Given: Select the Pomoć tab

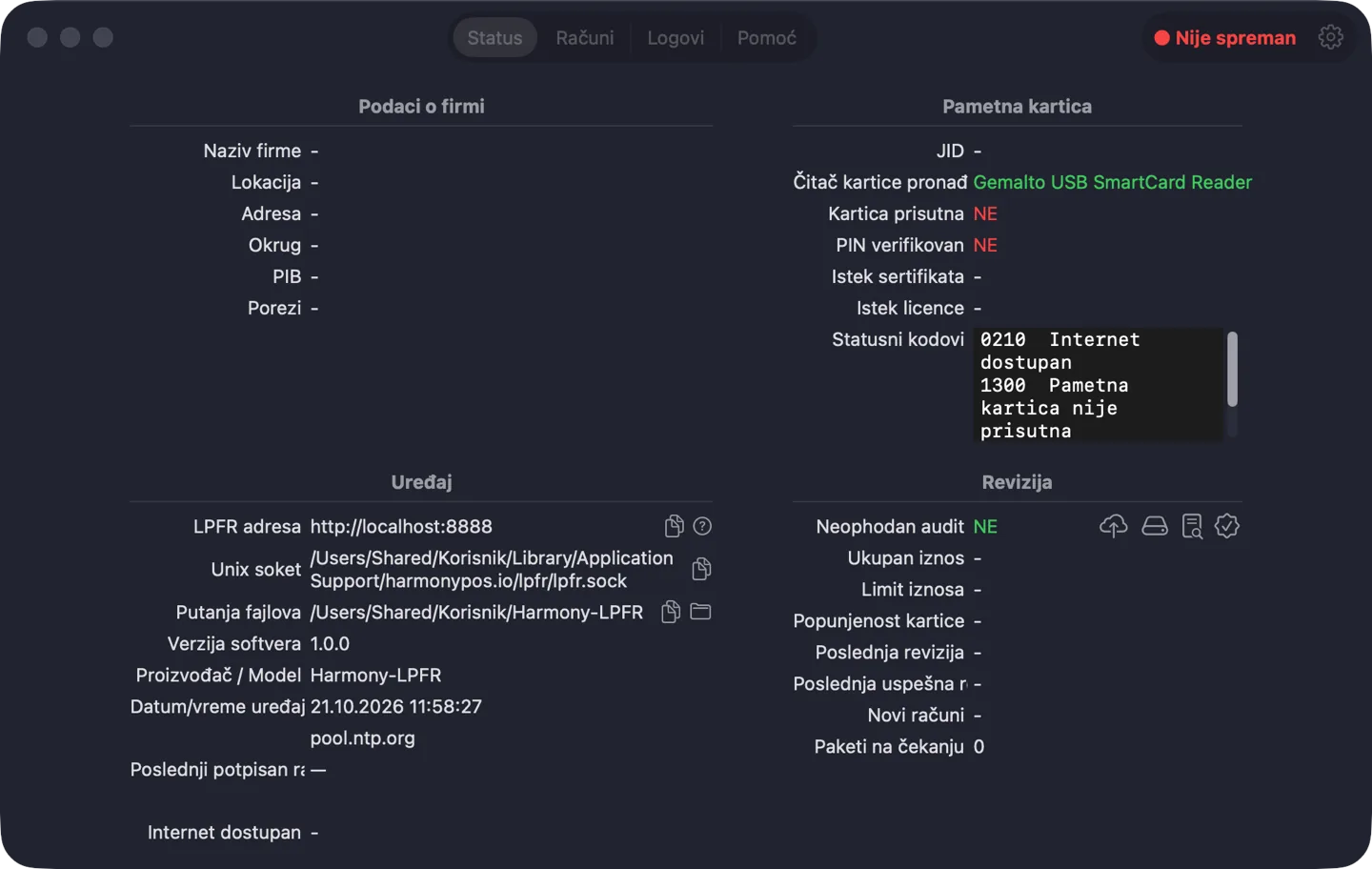Looking at the screenshot, I should coord(767,38).
